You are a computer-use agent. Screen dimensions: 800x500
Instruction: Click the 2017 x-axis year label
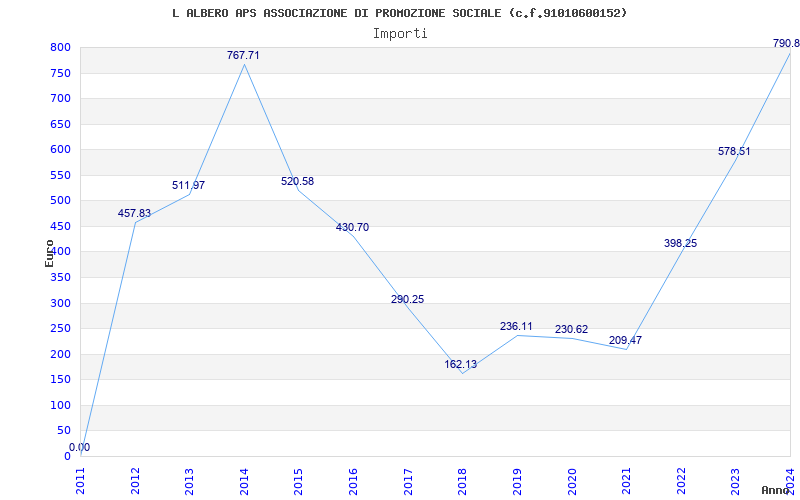(408, 481)
